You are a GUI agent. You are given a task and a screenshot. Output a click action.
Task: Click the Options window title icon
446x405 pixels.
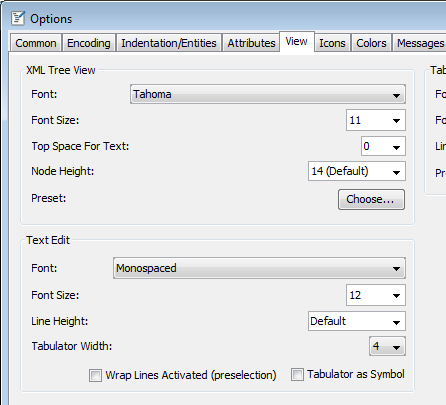[18, 18]
